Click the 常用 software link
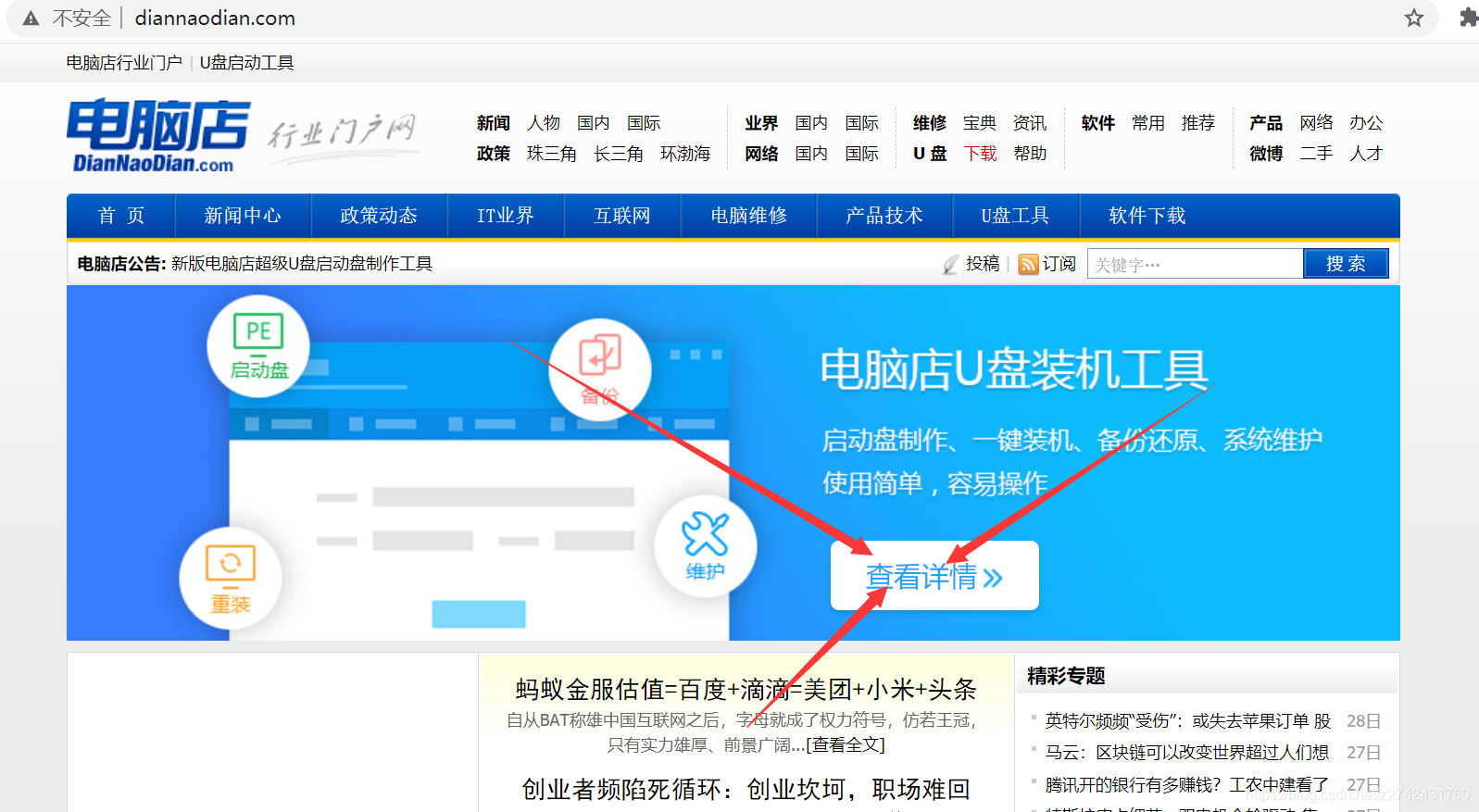Screen dimensions: 1479x812 pyautogui.click(x=1148, y=123)
